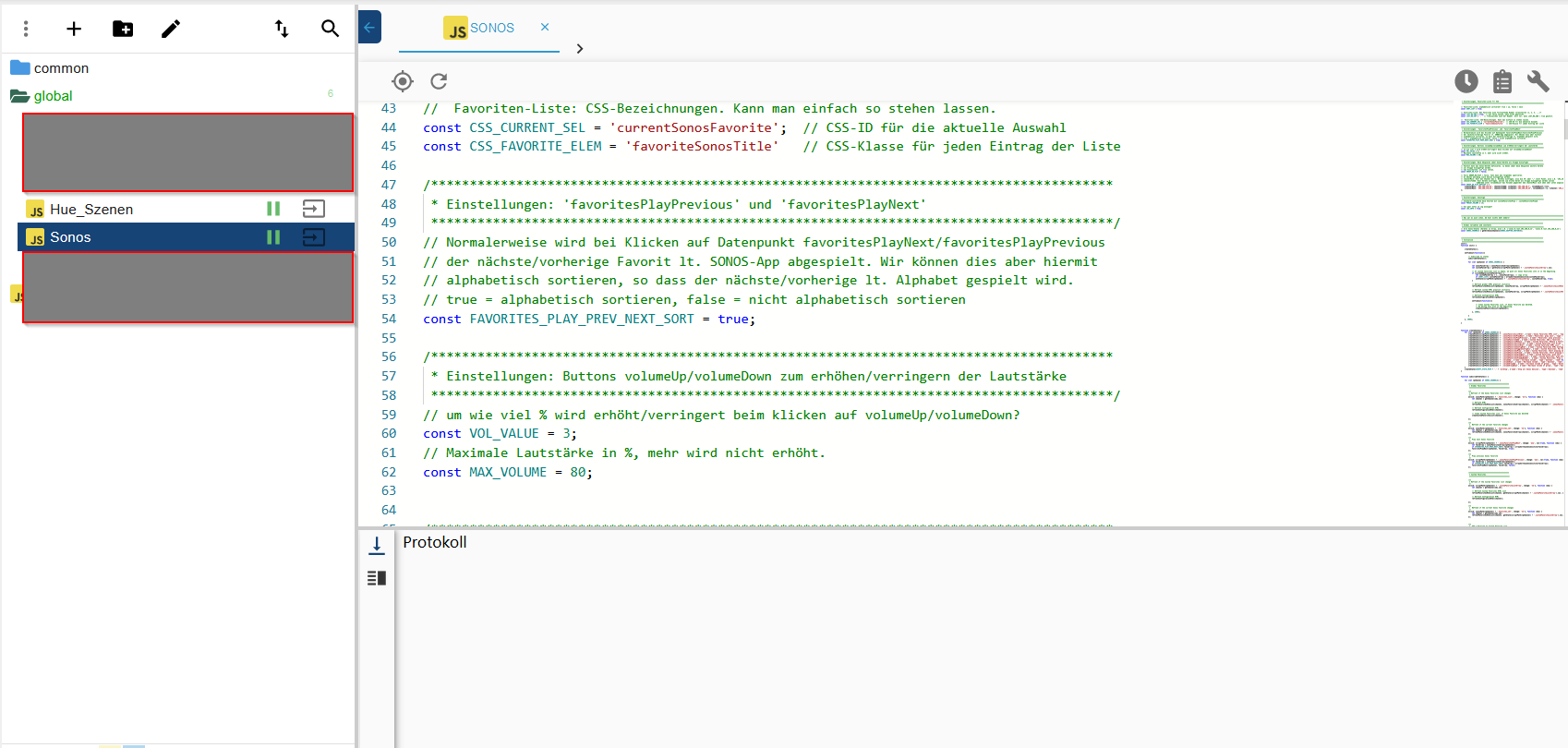Select Hue_Szenen script in tree
The width and height of the screenshot is (1568, 748).
click(x=91, y=210)
